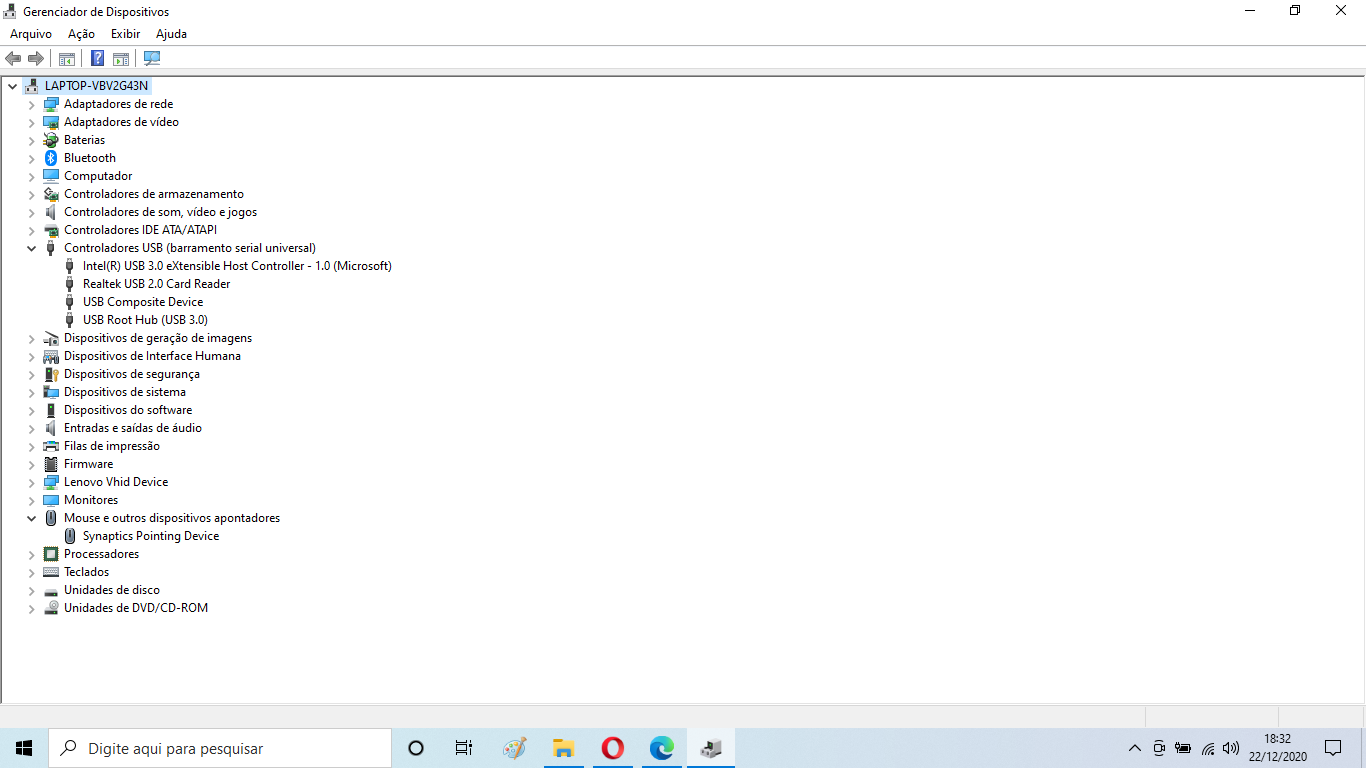Collapse Mouse e outros dispositivos apontadores
Image resolution: width=1366 pixels, height=768 pixels.
pyautogui.click(x=31, y=518)
